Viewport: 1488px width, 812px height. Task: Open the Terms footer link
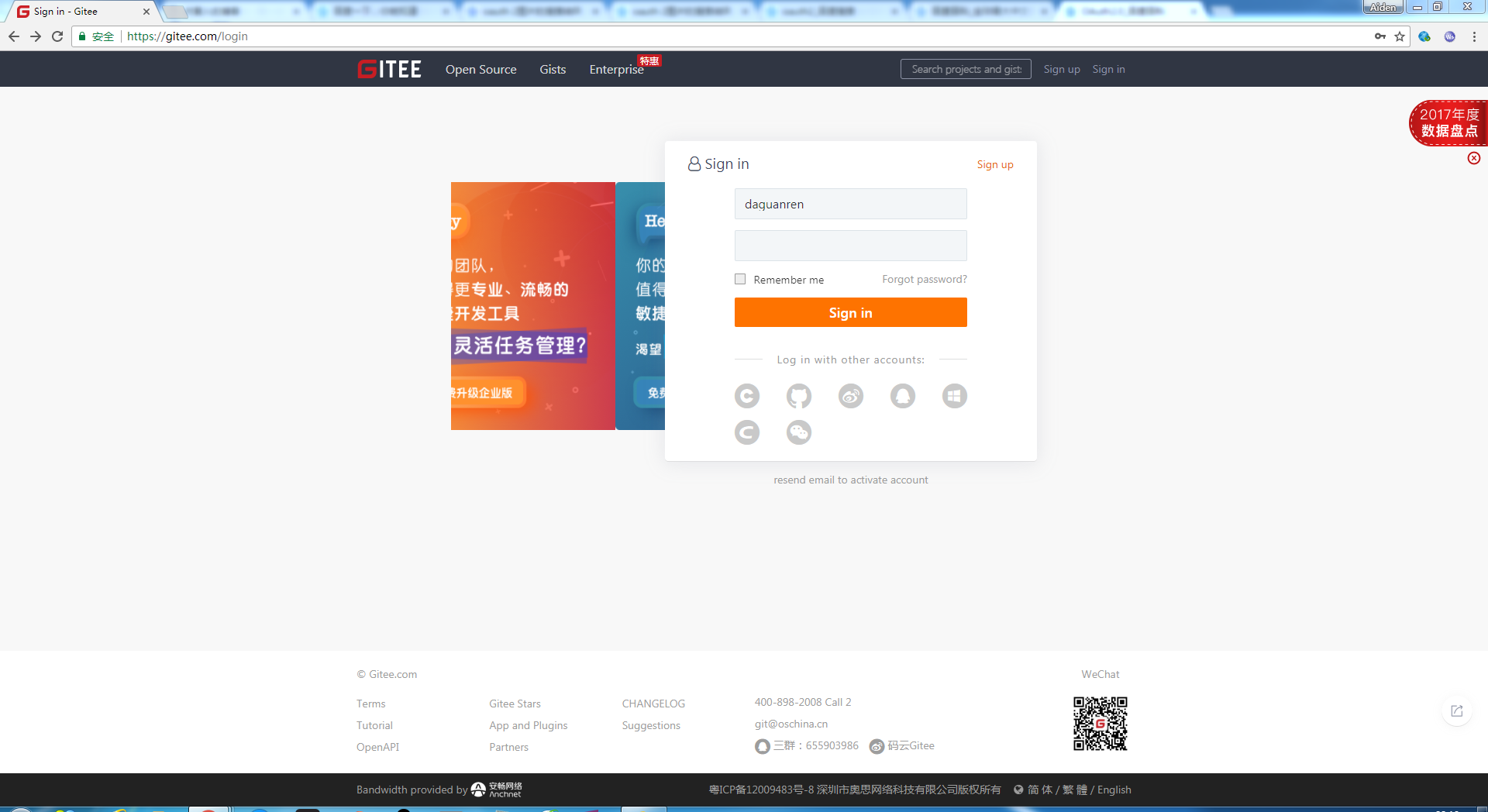point(370,704)
